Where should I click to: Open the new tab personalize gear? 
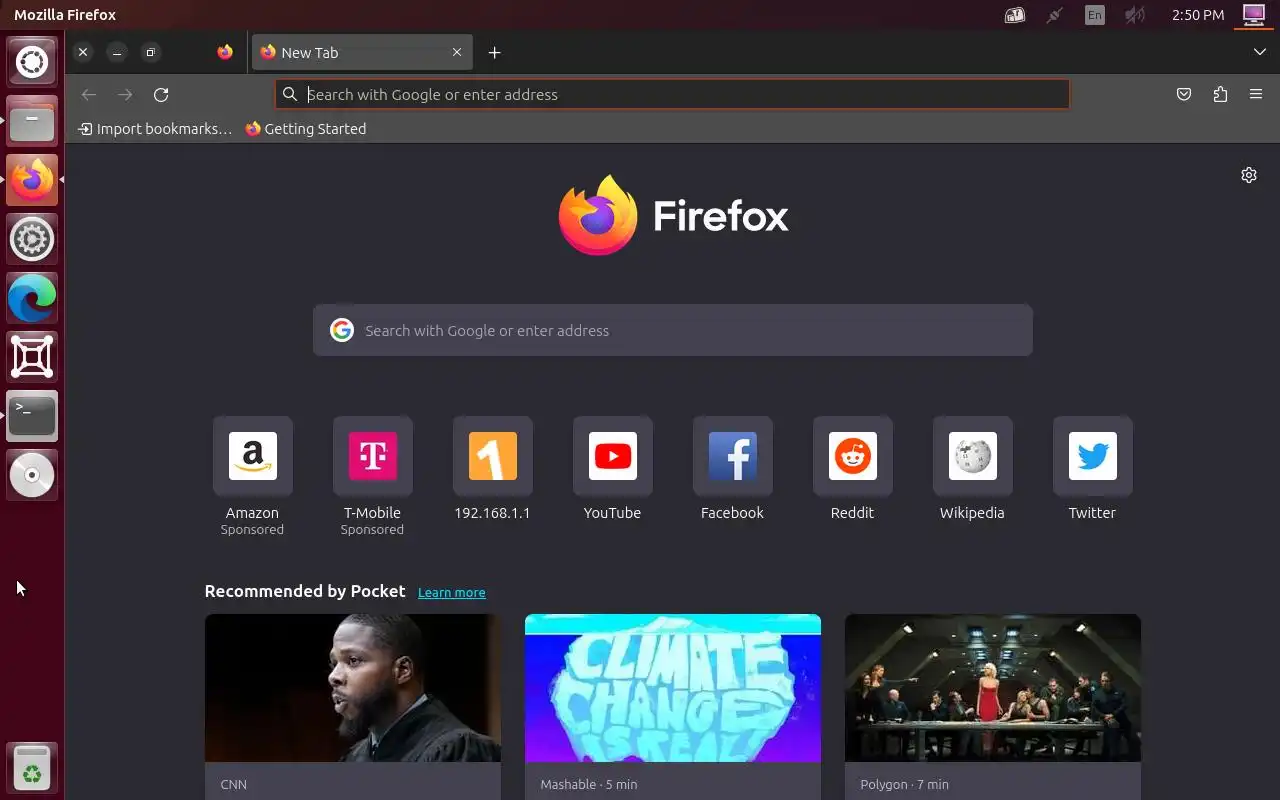(x=1249, y=175)
